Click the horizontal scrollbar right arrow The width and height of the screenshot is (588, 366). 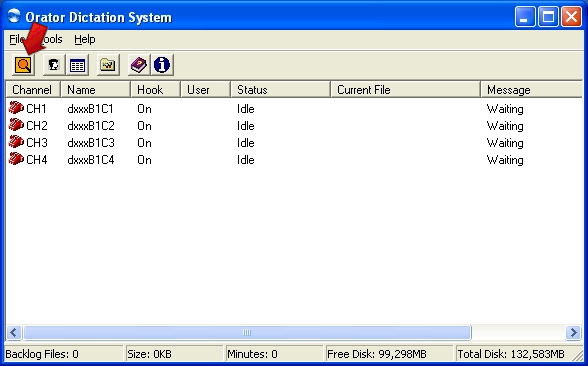point(573,332)
